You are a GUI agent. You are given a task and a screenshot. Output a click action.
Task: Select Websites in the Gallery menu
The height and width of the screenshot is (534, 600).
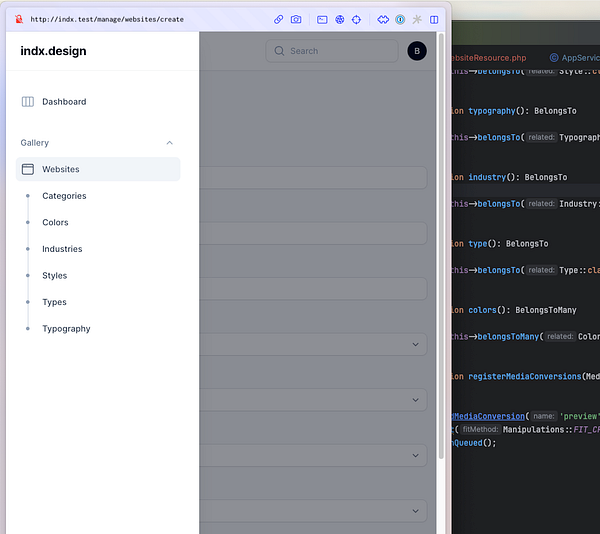point(61,169)
